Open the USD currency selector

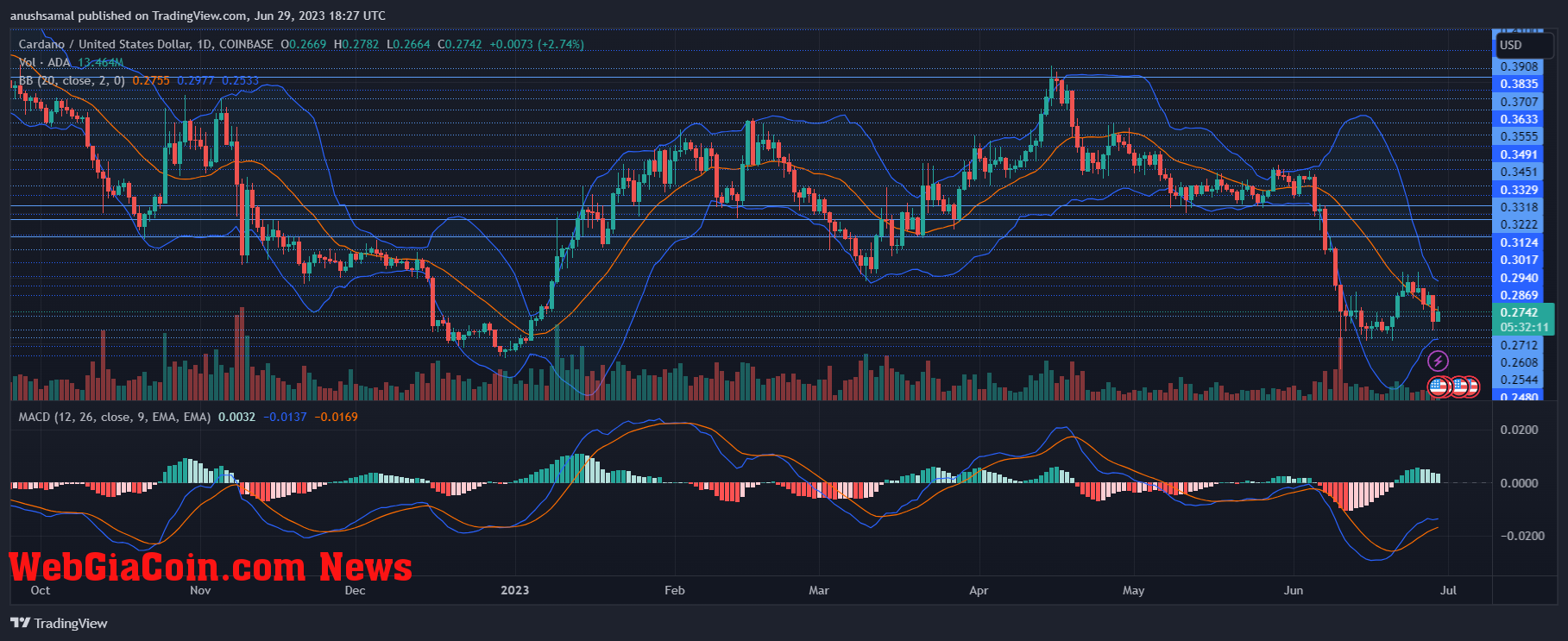click(x=1524, y=45)
